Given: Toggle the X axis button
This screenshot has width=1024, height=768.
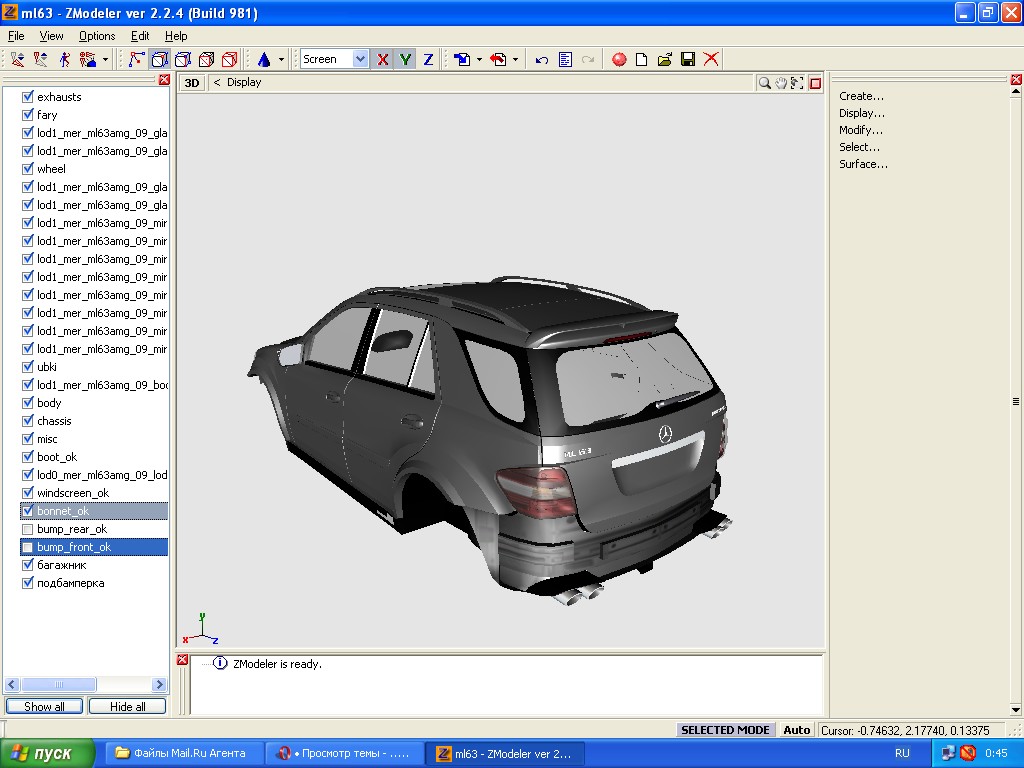Looking at the screenshot, I should pyautogui.click(x=383, y=59).
